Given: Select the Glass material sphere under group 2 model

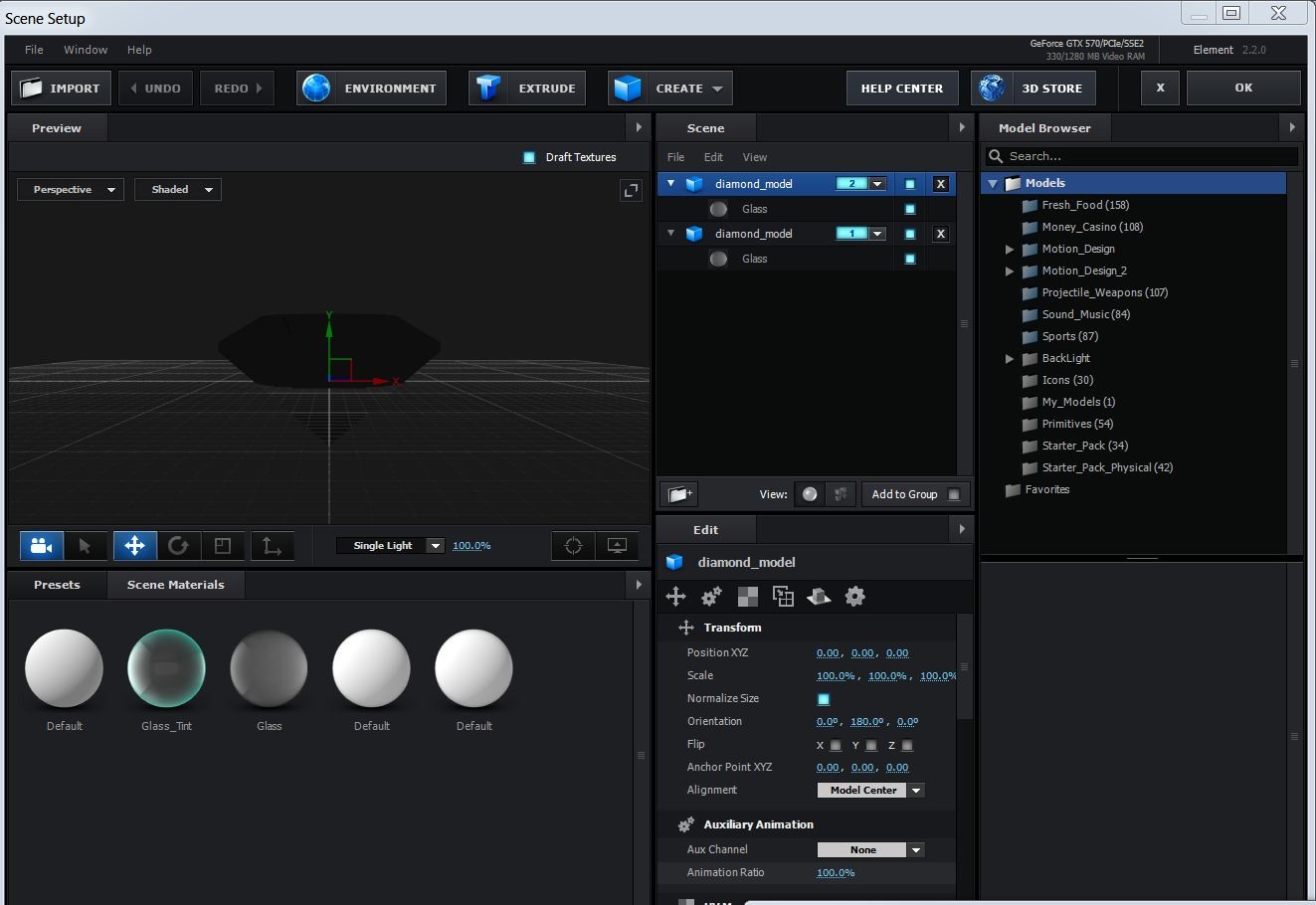Looking at the screenshot, I should (x=718, y=209).
